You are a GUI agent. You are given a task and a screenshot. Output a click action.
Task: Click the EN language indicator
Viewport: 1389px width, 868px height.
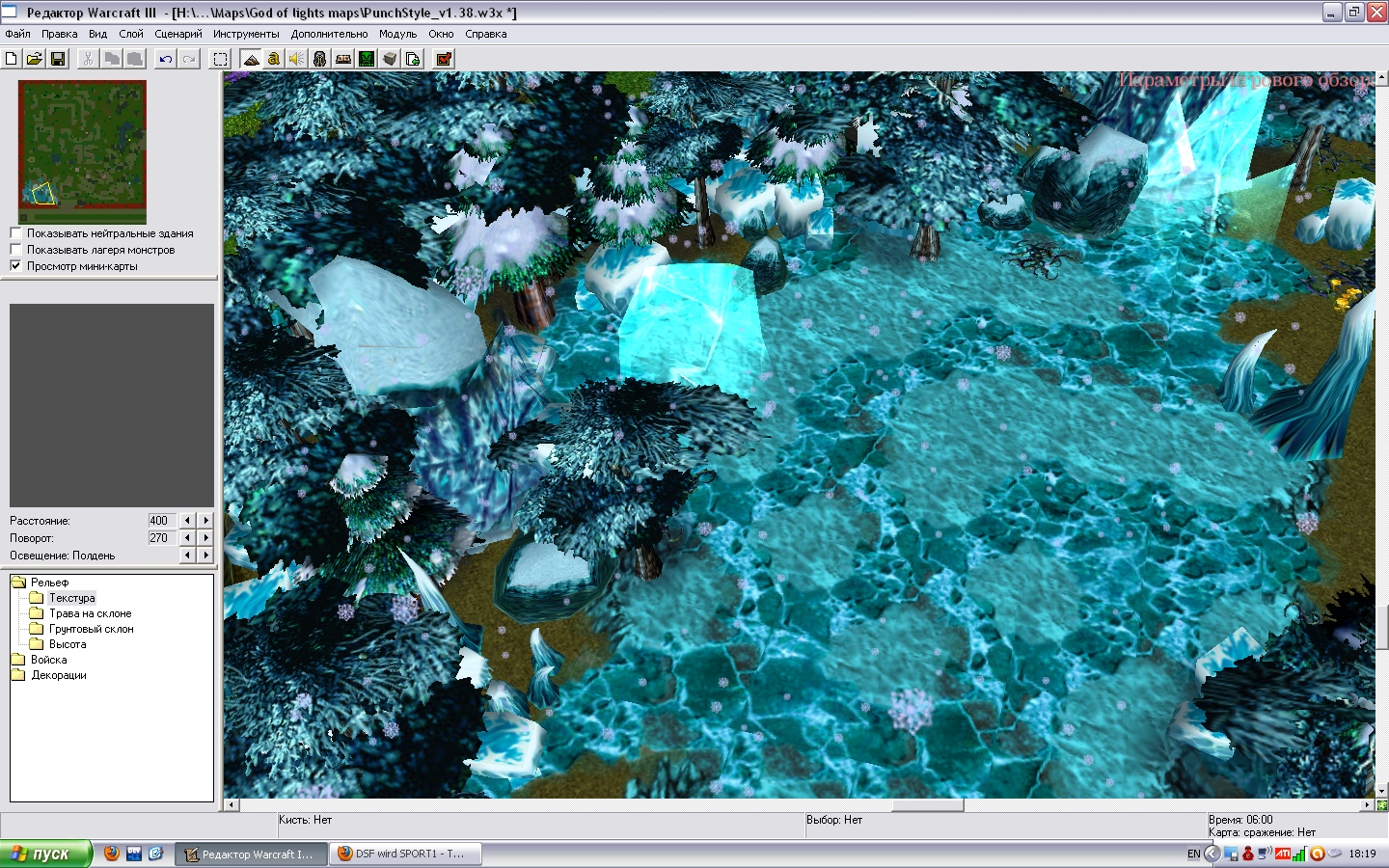click(x=1194, y=854)
